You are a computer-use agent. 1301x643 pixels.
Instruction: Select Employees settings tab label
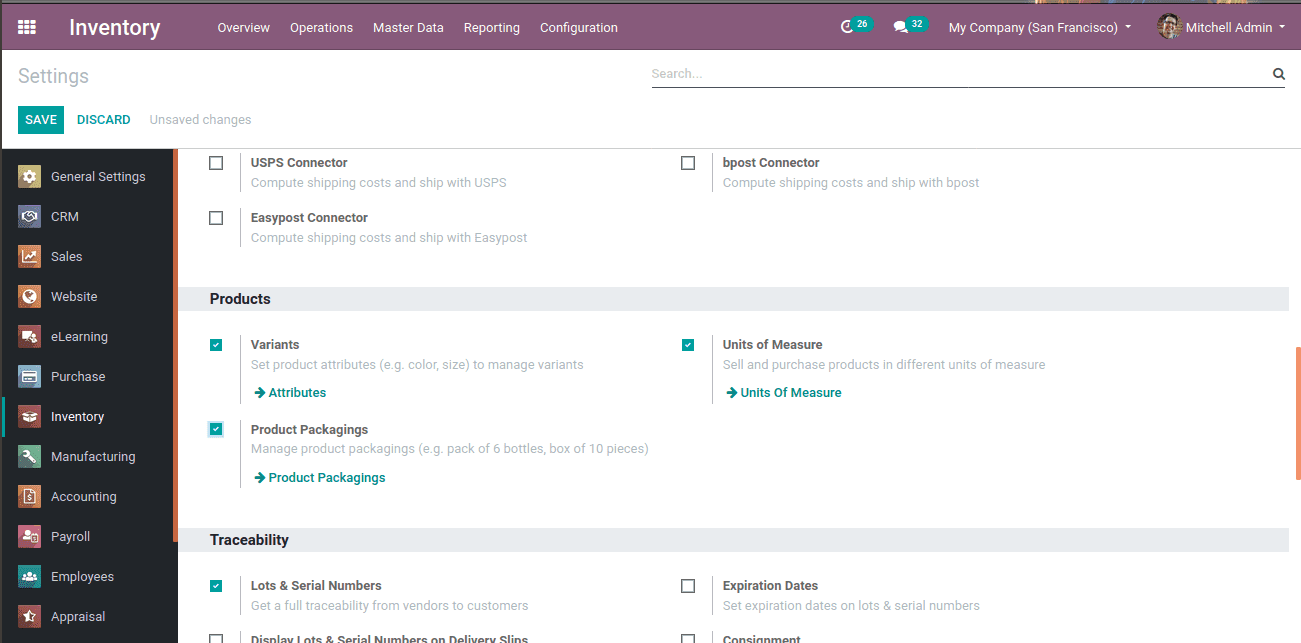[82, 577]
